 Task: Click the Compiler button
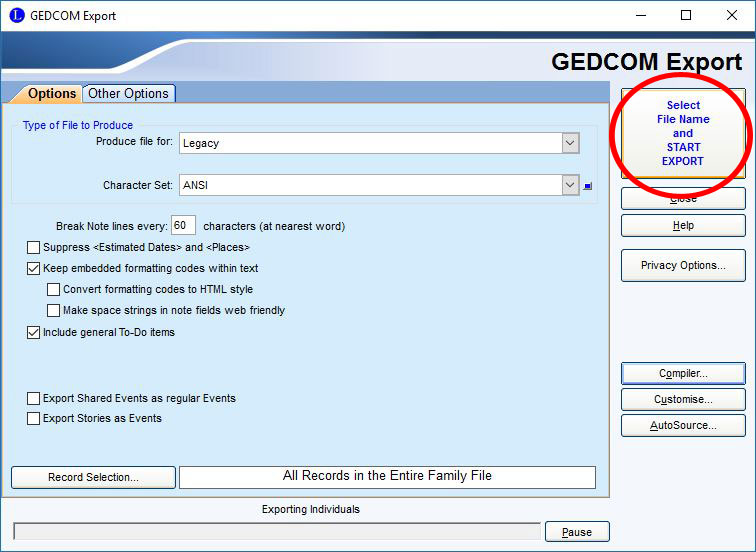(x=683, y=374)
